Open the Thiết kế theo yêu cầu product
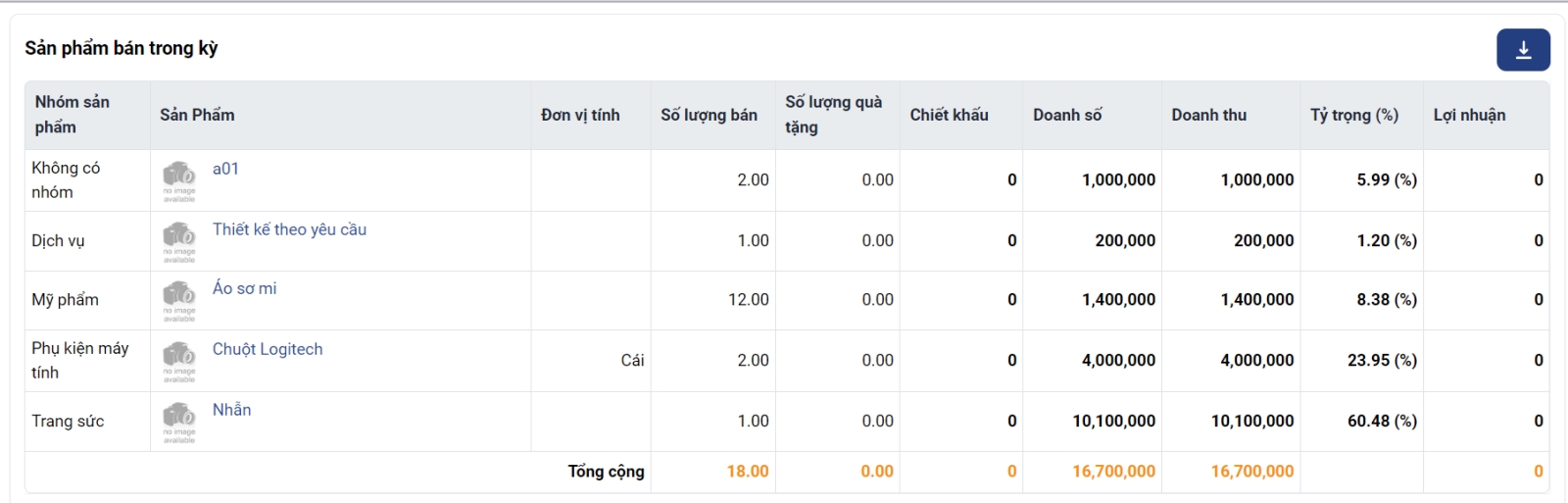This screenshot has width=1568, height=503. point(289,229)
